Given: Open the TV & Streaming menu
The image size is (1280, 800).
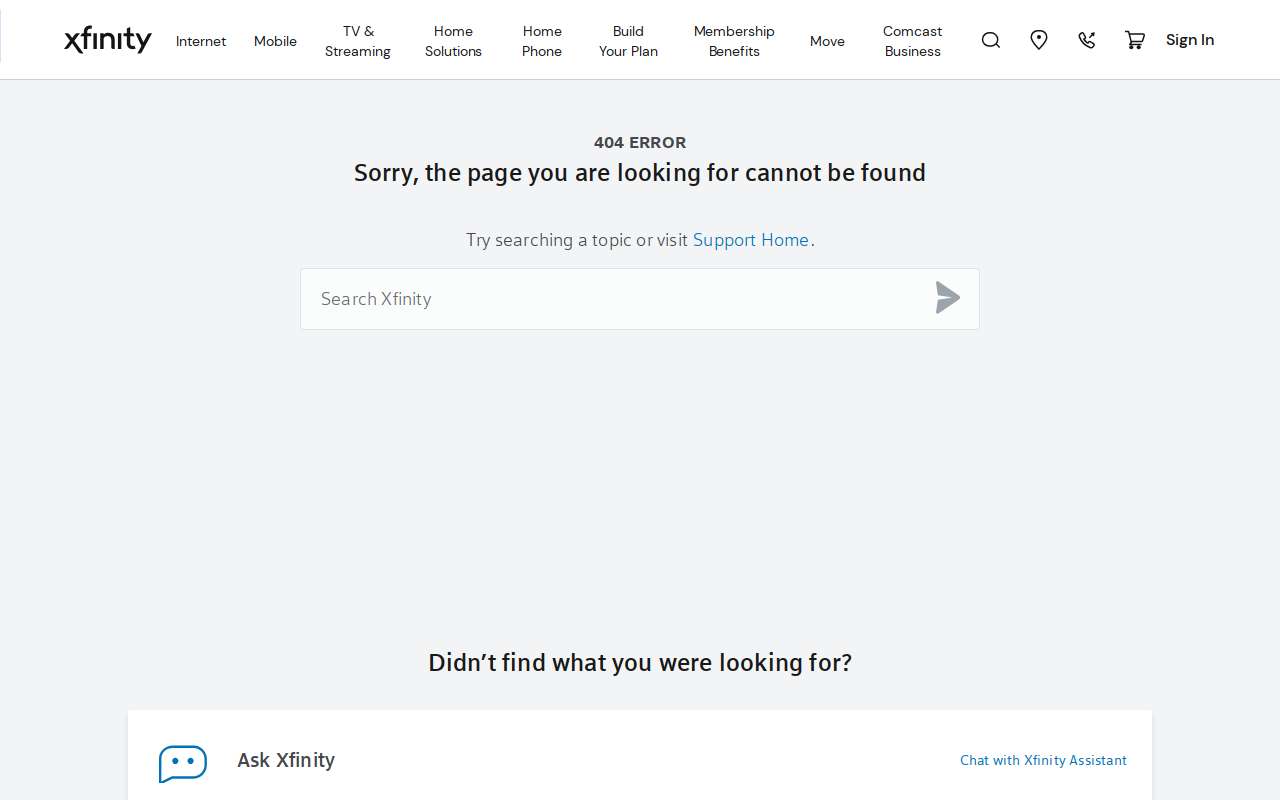Looking at the screenshot, I should [x=358, y=41].
